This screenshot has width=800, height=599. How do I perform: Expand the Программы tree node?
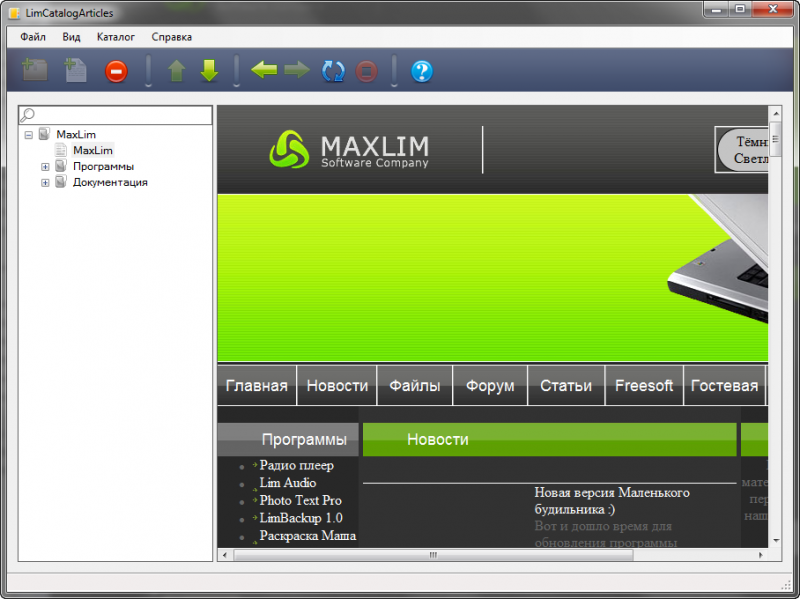[45, 167]
